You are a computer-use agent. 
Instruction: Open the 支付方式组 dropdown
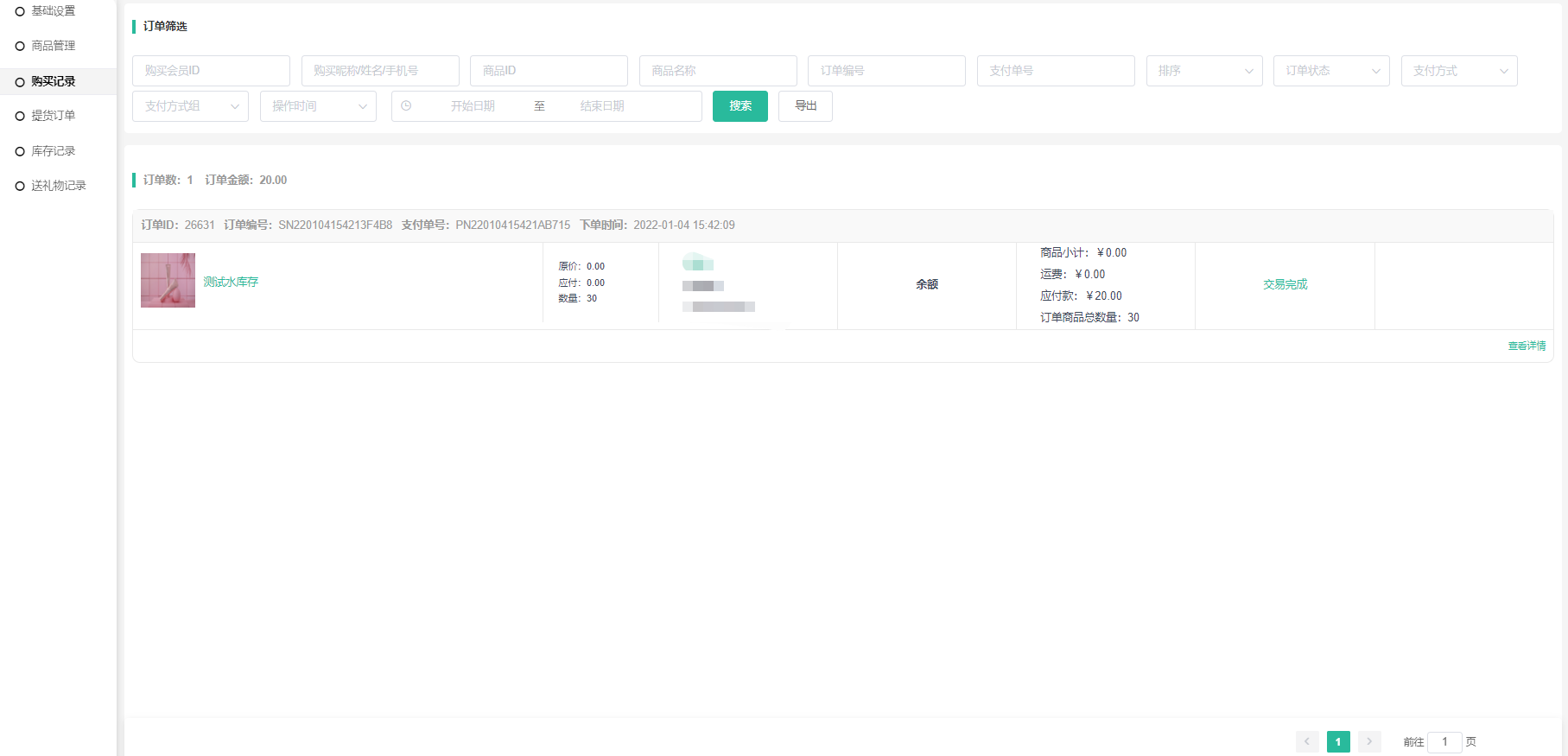[x=190, y=106]
